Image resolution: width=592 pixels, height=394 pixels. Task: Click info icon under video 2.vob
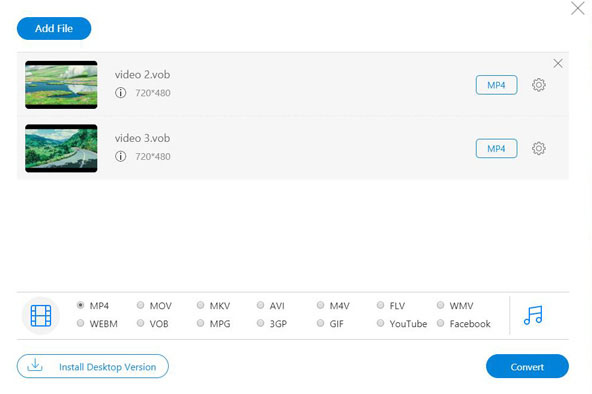(120, 92)
